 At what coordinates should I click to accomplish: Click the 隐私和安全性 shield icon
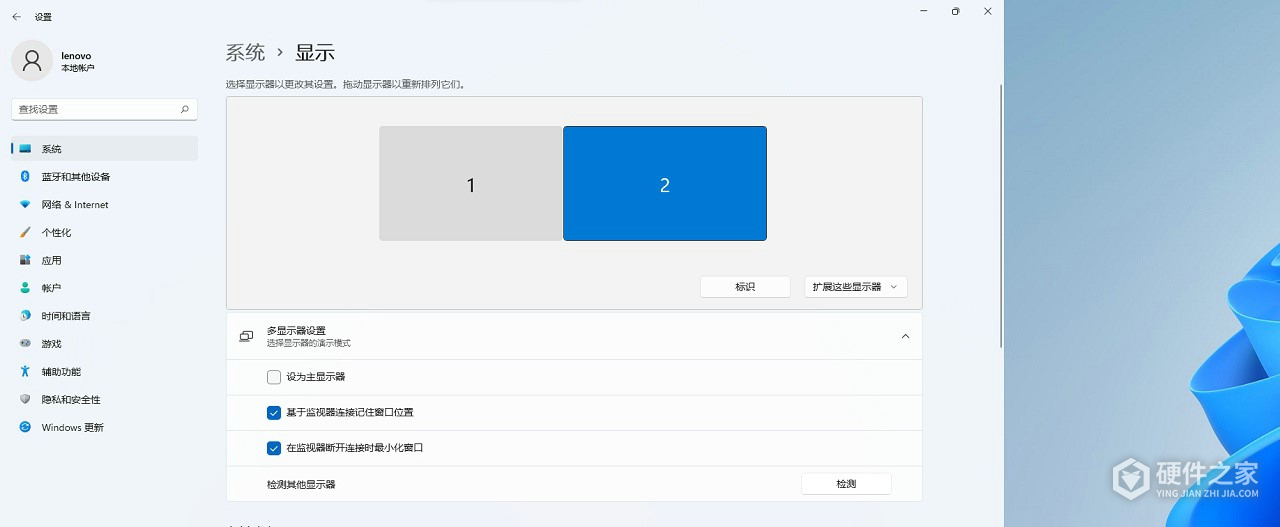[x=25, y=399]
